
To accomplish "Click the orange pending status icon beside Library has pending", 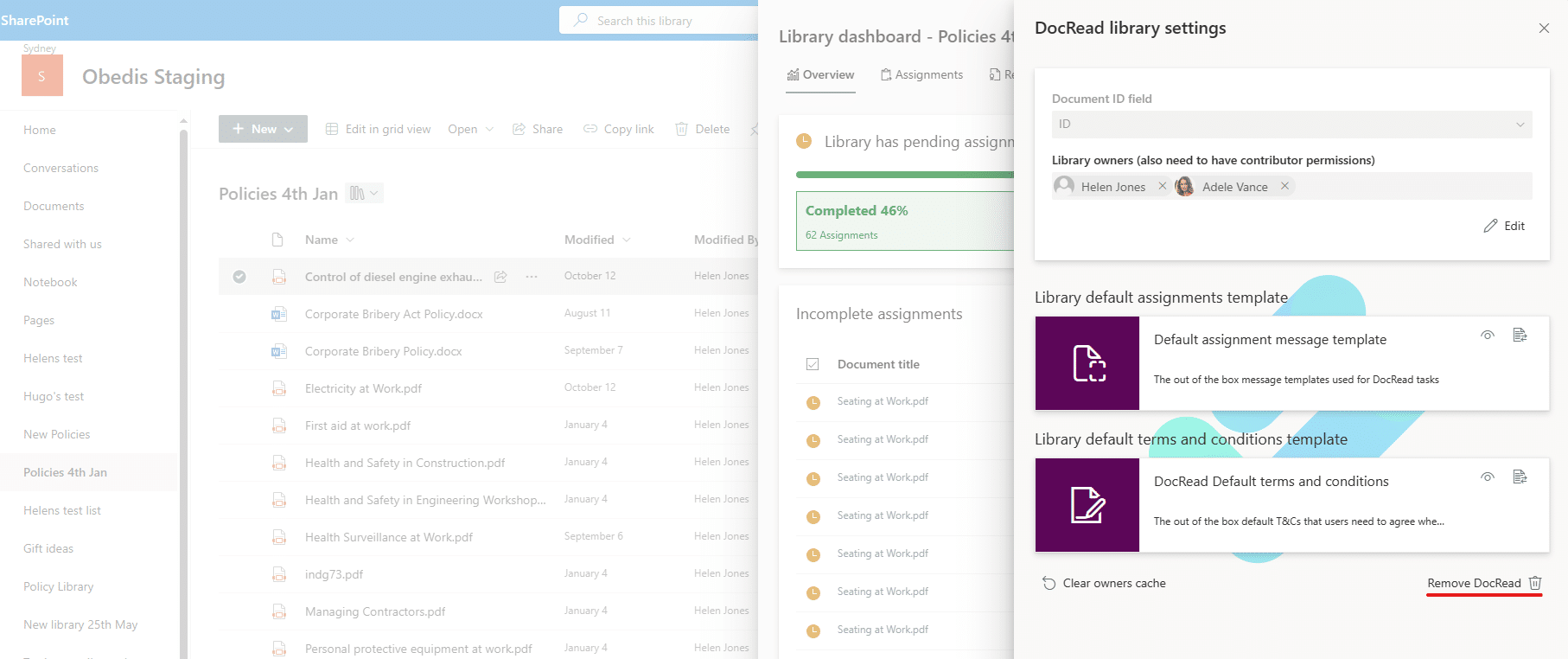I will click(x=804, y=141).
